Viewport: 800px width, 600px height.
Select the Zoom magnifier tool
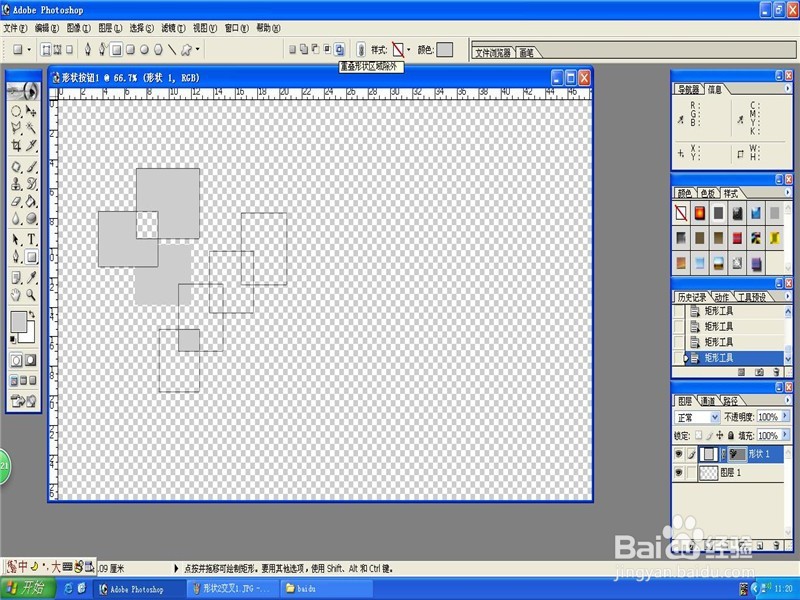click(x=31, y=295)
